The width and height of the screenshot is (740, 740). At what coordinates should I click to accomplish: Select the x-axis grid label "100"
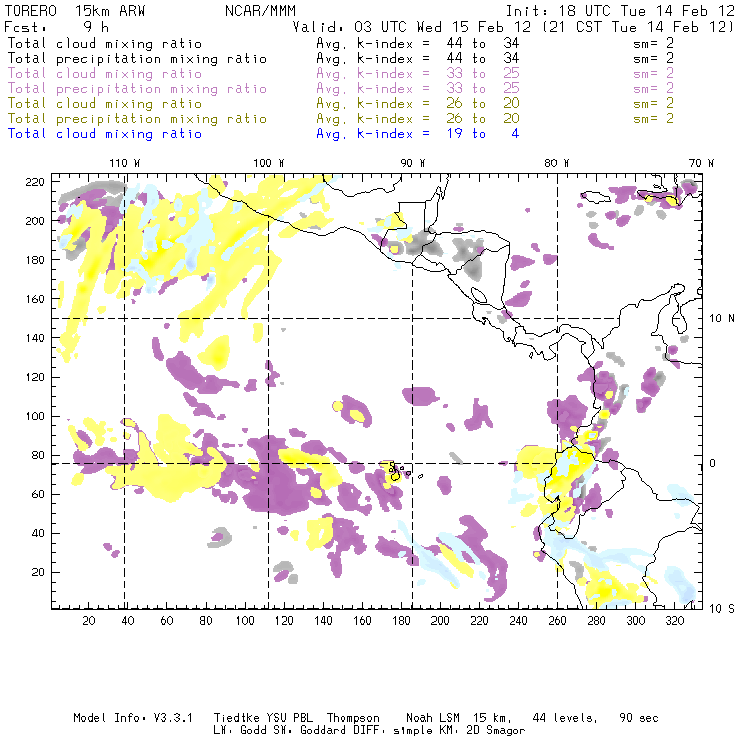pos(244,621)
